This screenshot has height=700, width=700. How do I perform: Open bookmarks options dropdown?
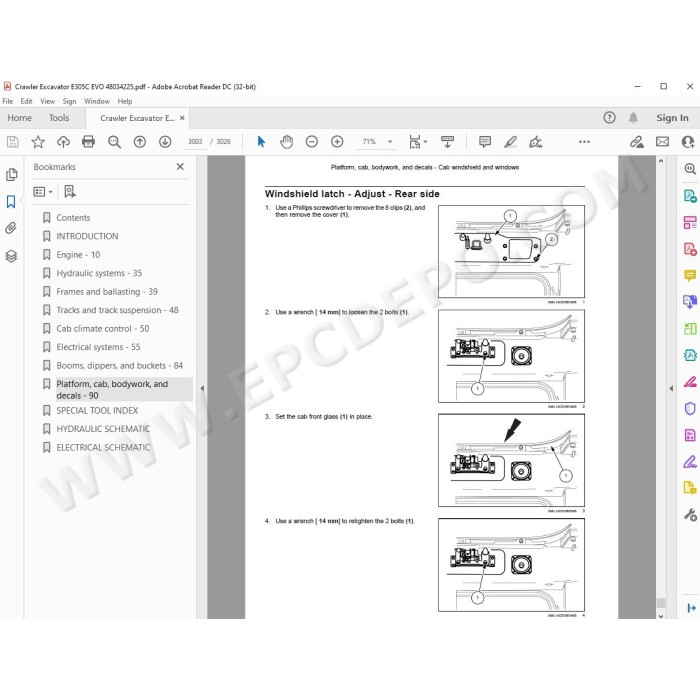click(43, 192)
